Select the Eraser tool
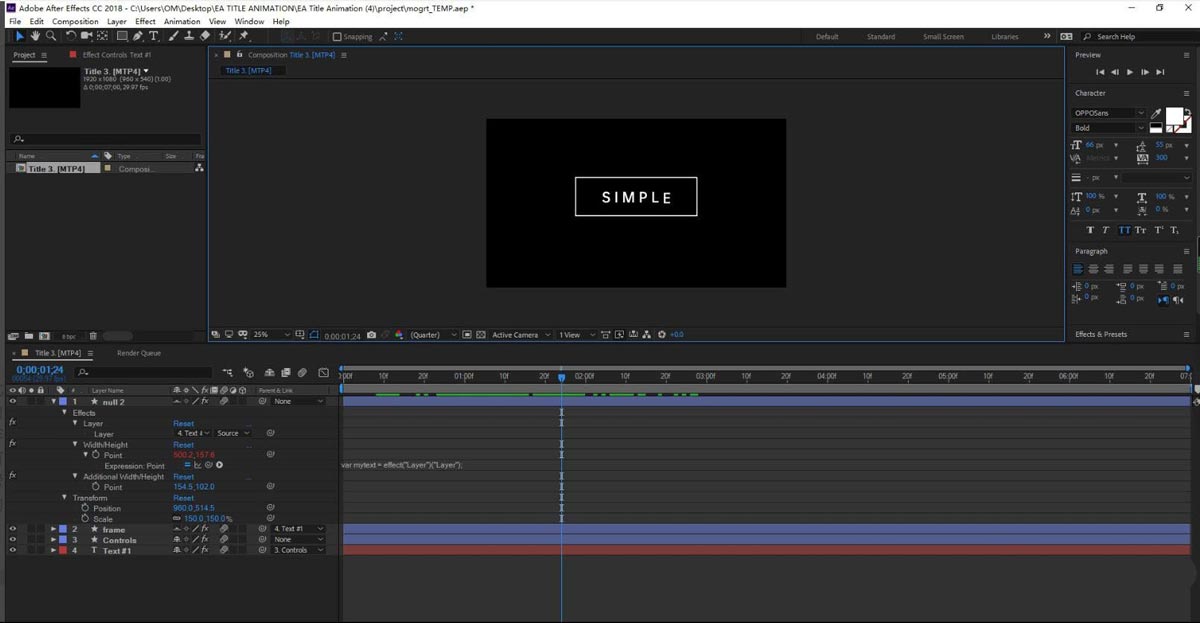1200x623 pixels. tap(205, 36)
